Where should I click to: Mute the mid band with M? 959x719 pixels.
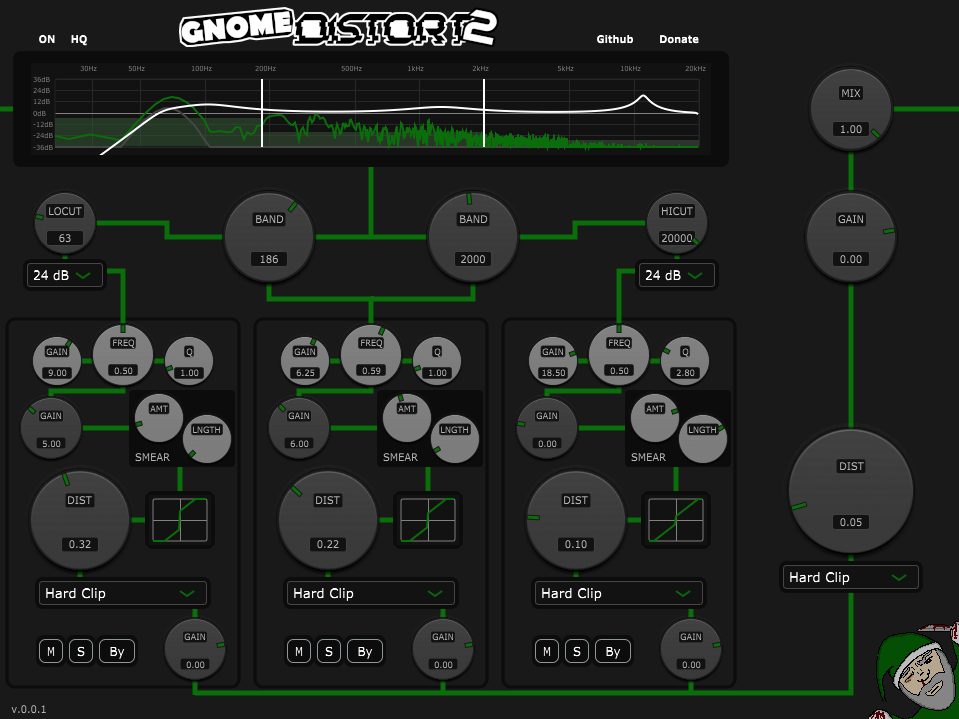point(298,651)
